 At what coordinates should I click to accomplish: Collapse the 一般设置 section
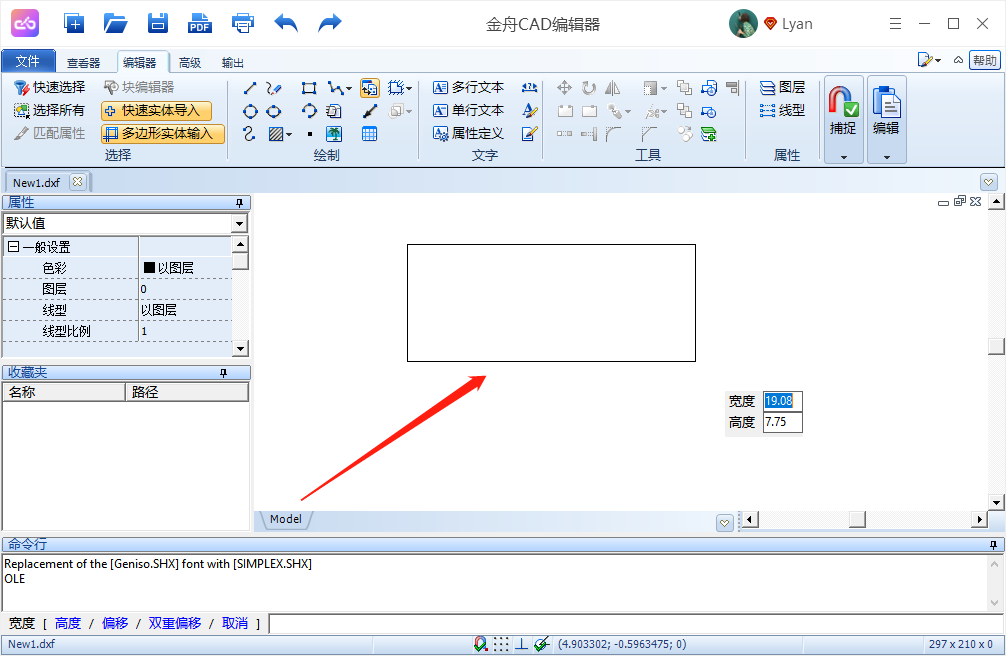tap(13, 246)
